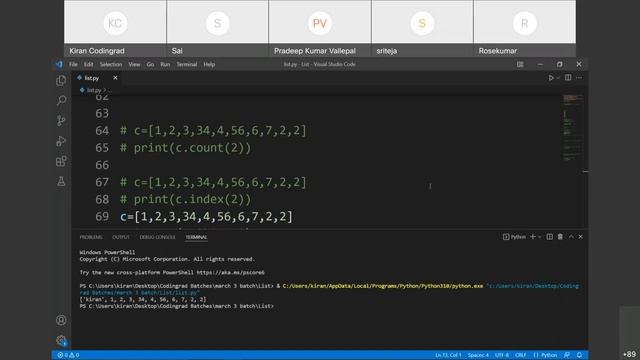The width and height of the screenshot is (640, 360).
Task: Open Run and Debug view
Action: pyautogui.click(x=61, y=141)
